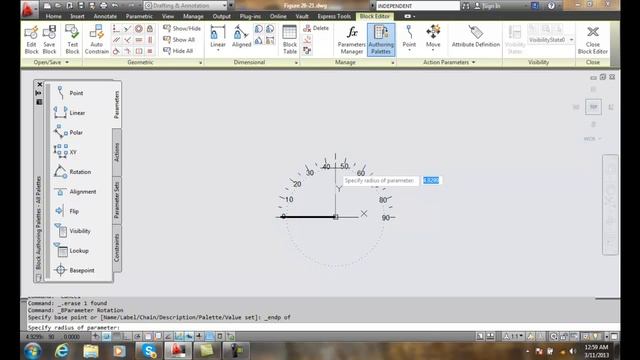This screenshot has width=640, height=360.
Task: Choose the Linear parameter in the palette
Action: [69, 113]
